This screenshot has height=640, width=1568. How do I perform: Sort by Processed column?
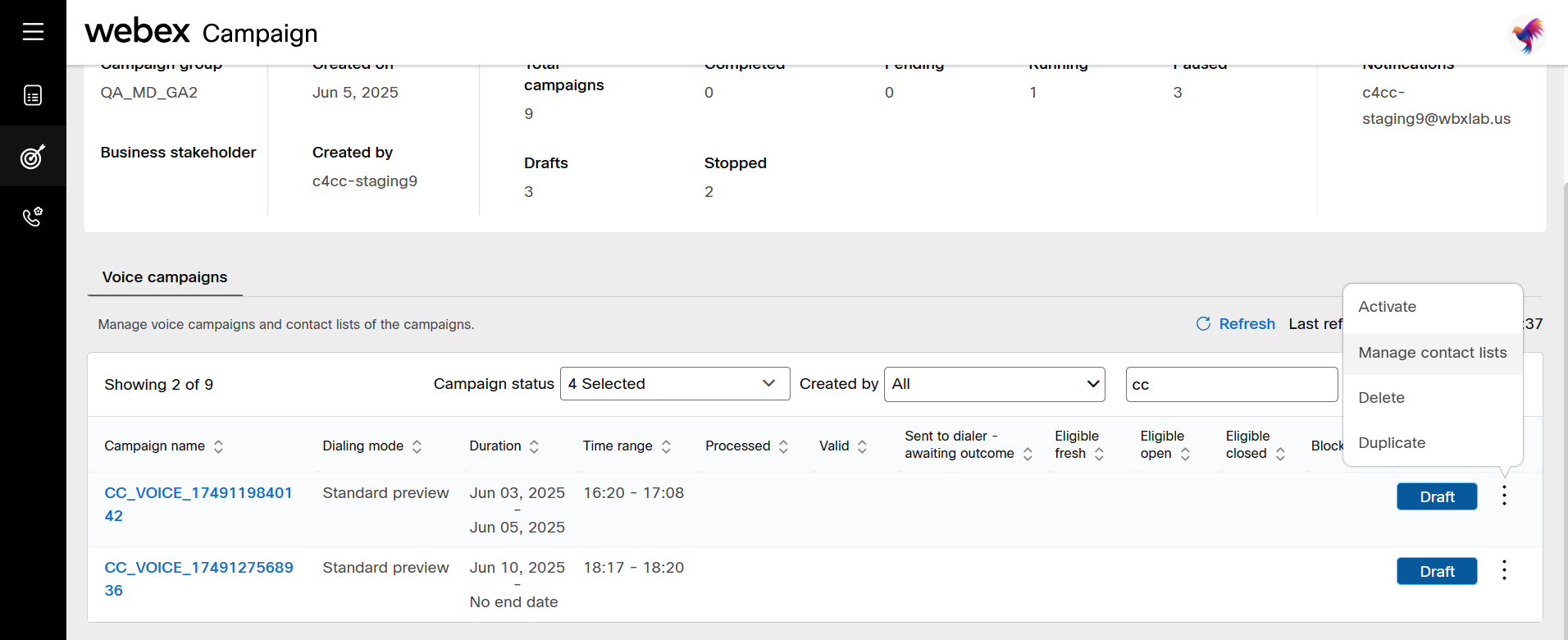coord(784,446)
